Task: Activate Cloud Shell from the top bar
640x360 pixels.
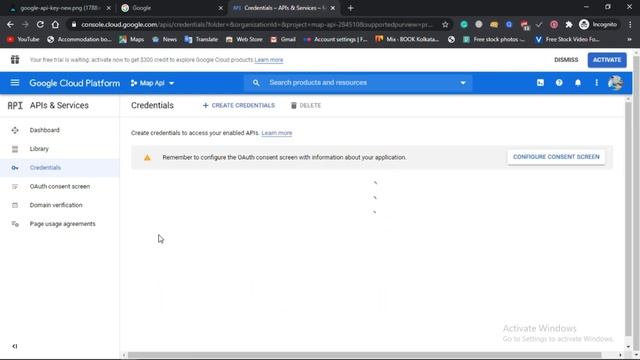Action: coord(540,83)
